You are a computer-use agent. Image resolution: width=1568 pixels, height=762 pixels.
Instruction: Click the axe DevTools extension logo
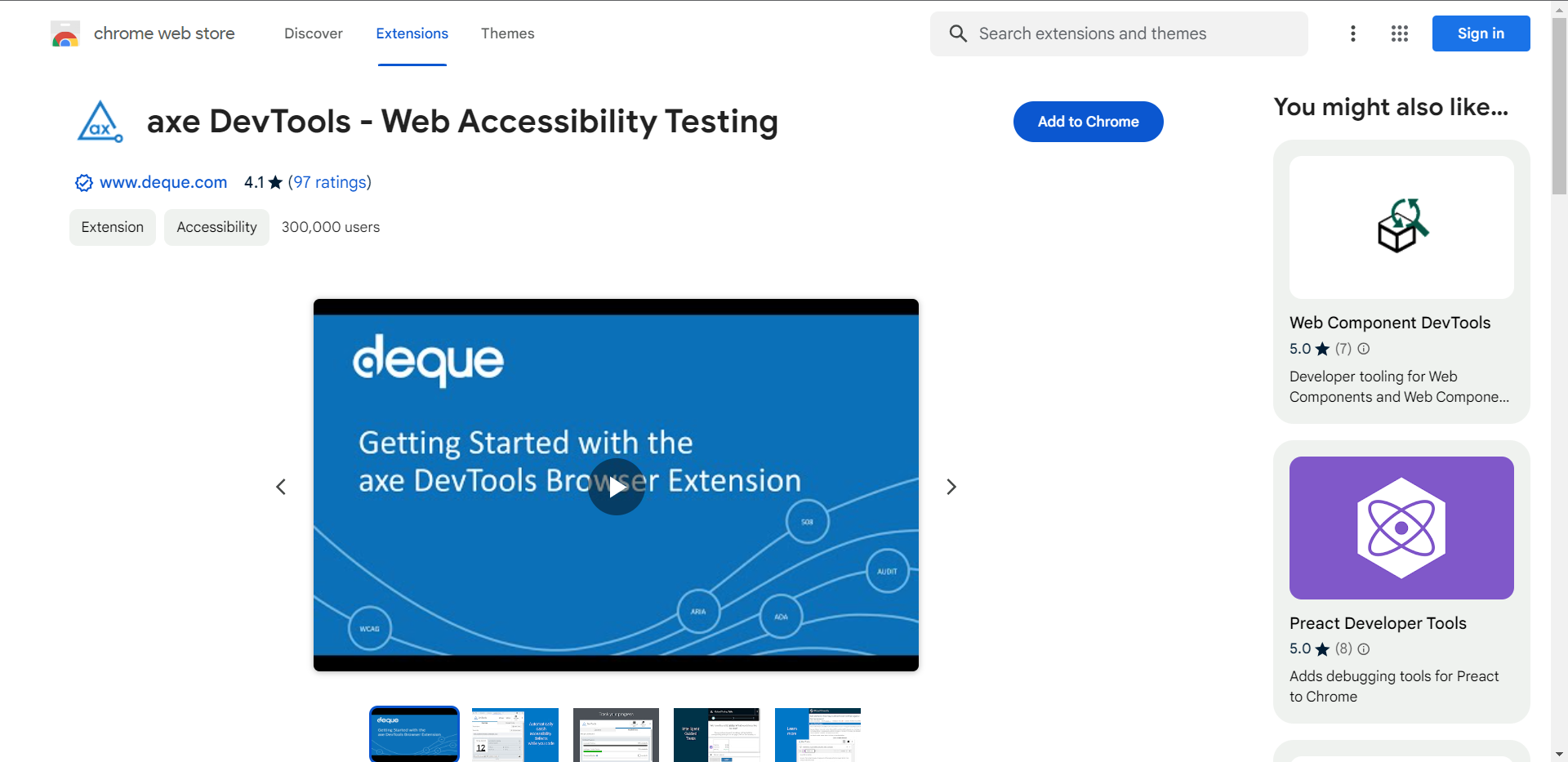click(100, 121)
